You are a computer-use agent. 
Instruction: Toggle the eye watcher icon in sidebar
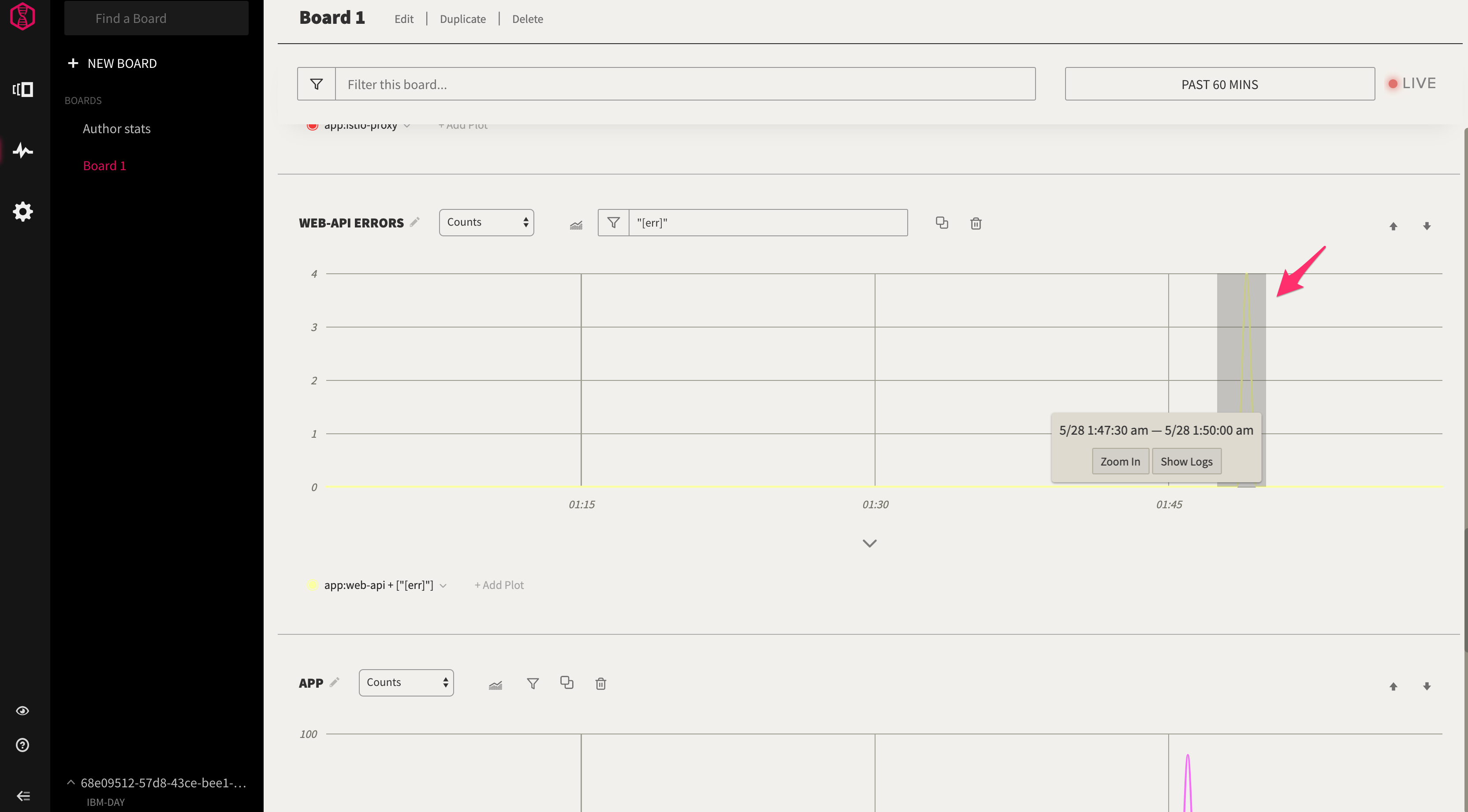click(x=23, y=711)
